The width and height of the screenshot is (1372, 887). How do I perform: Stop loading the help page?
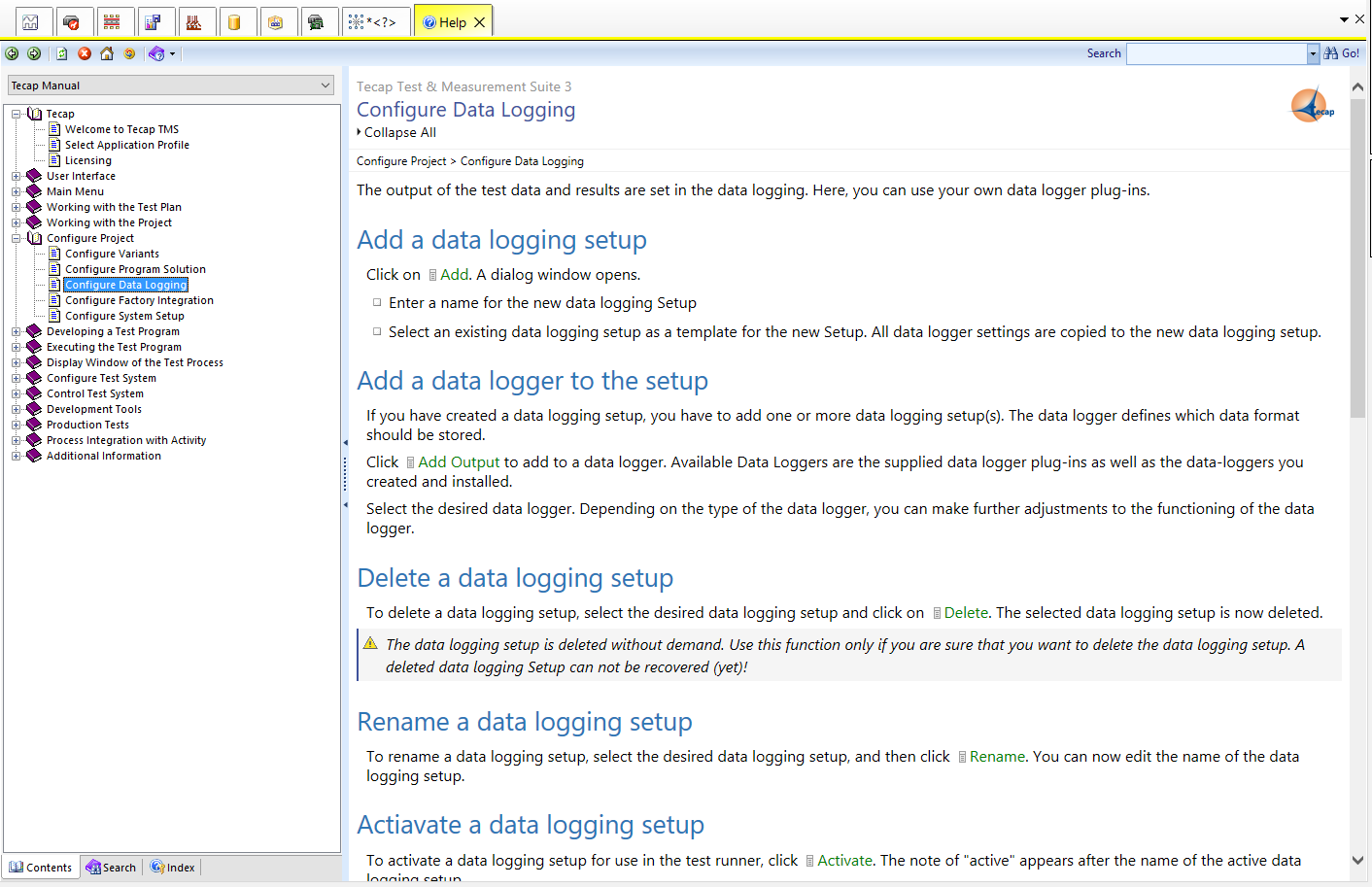coord(85,53)
